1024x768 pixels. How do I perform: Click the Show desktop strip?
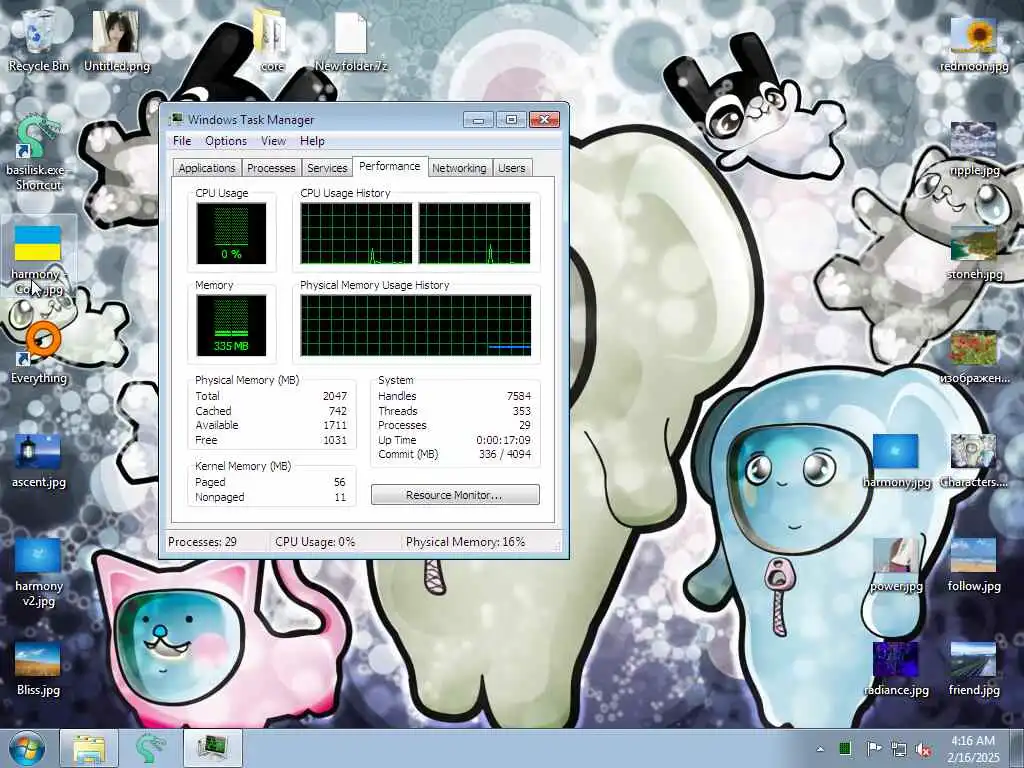pos(1017,749)
